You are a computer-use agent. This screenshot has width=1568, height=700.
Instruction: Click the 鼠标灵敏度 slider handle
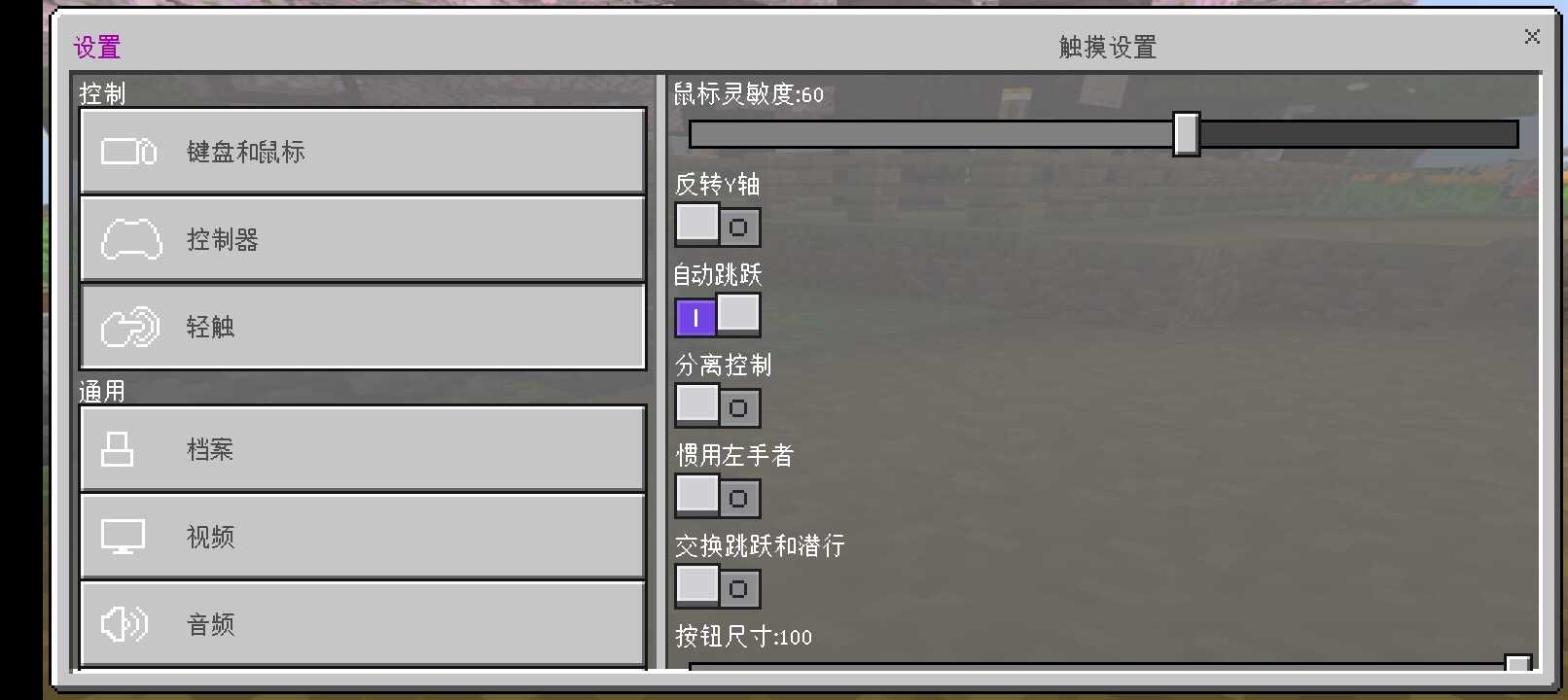[x=1186, y=134]
